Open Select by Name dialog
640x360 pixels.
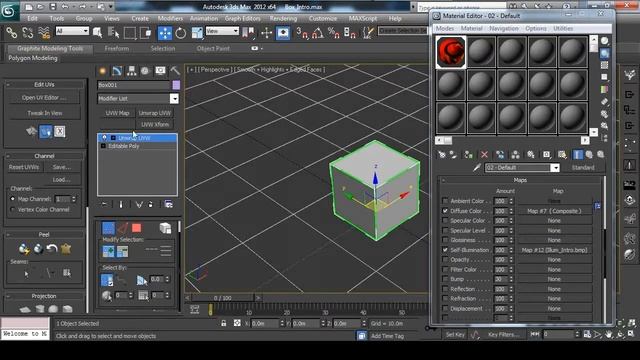(x=113, y=33)
